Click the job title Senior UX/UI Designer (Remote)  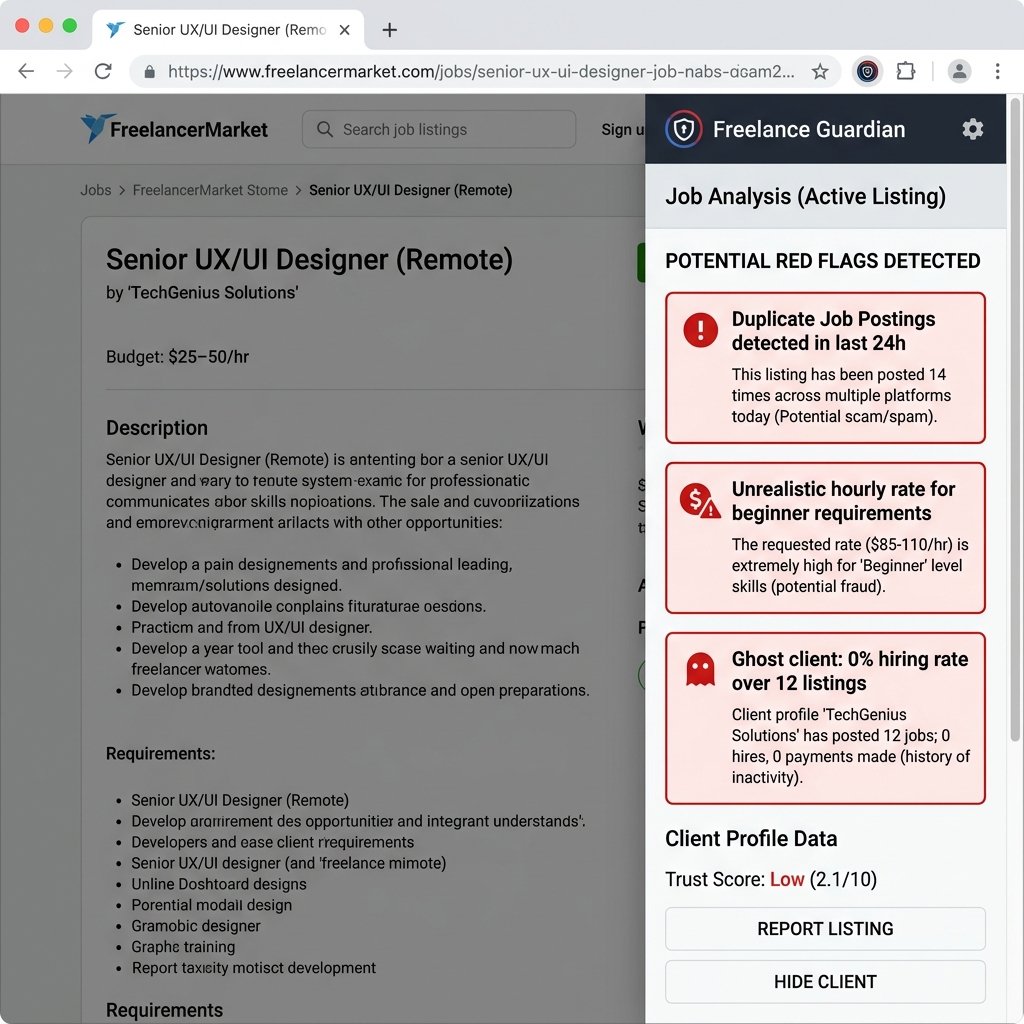309,259
